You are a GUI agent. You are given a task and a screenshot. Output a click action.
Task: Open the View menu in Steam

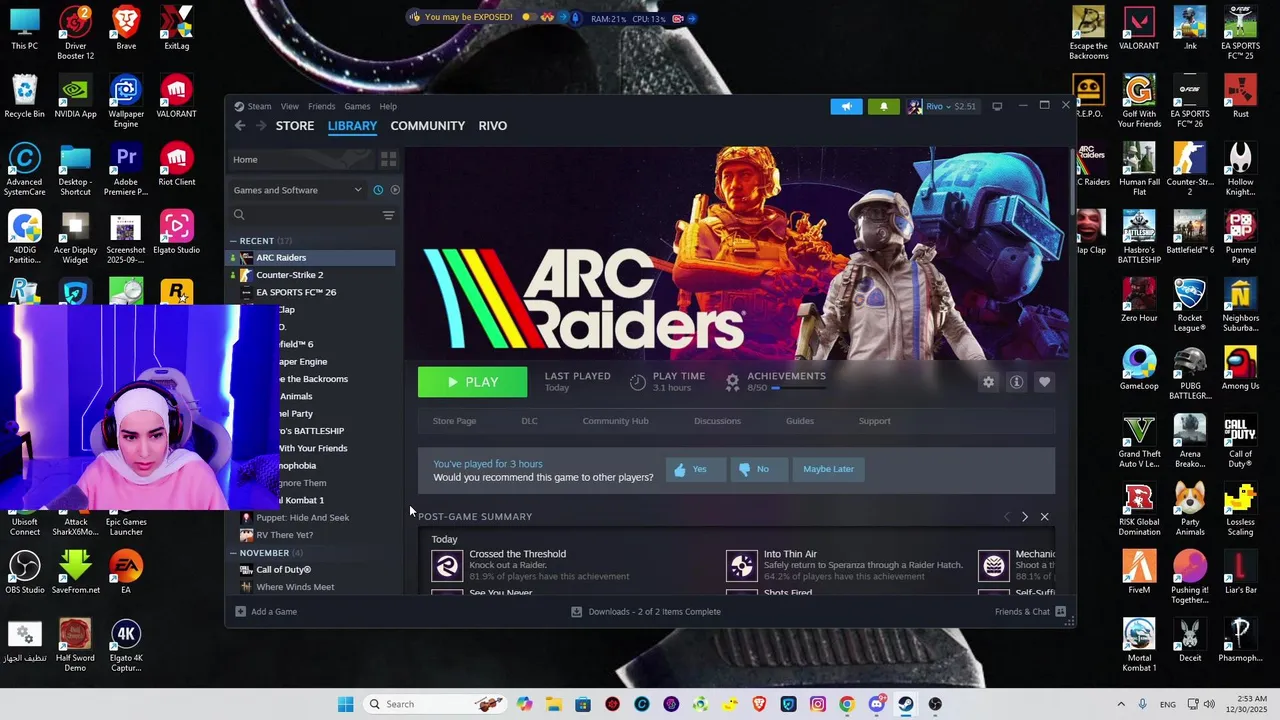[289, 106]
